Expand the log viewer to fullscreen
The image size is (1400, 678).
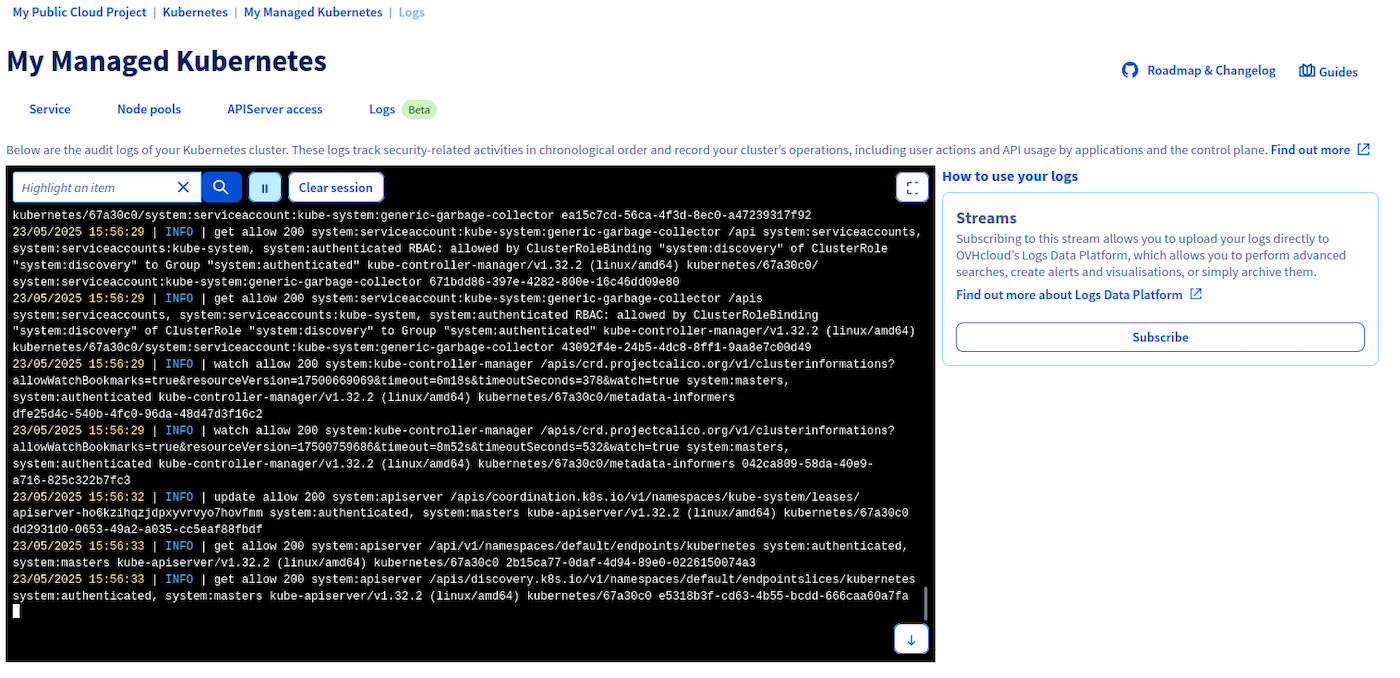911,188
